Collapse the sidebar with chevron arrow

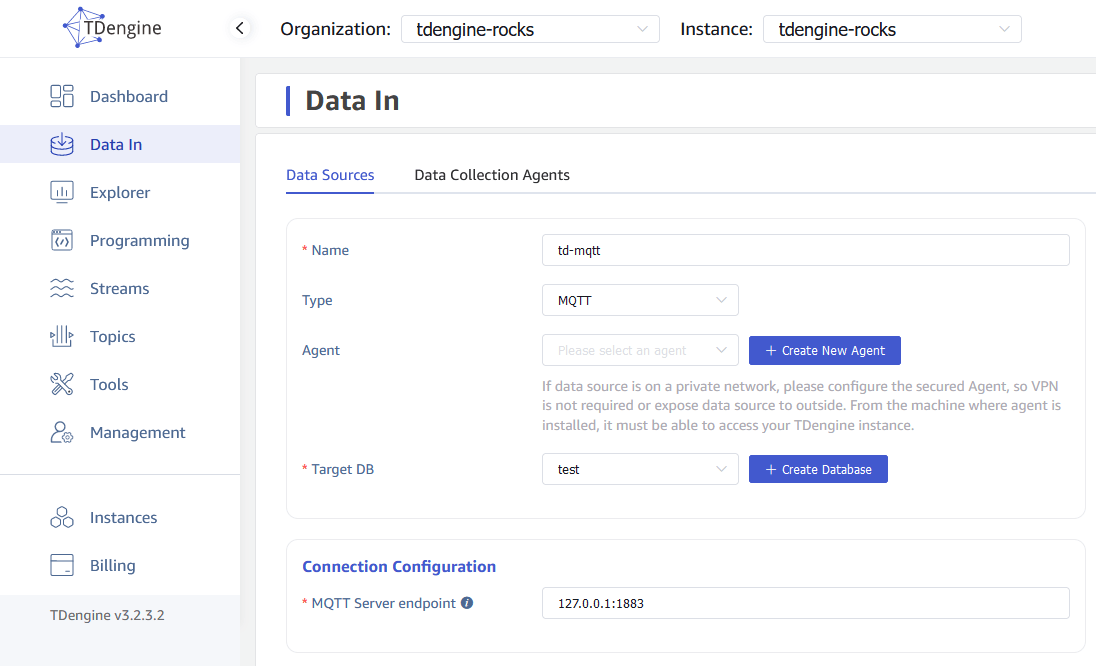tap(240, 28)
